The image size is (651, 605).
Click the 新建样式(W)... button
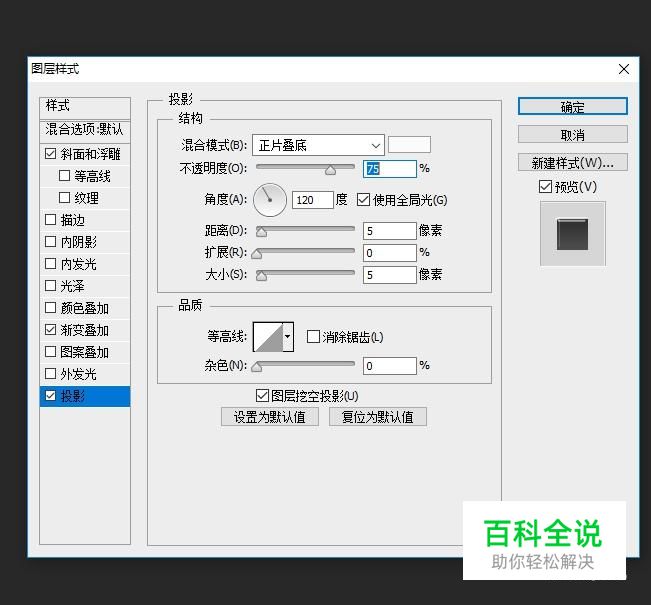(573, 162)
